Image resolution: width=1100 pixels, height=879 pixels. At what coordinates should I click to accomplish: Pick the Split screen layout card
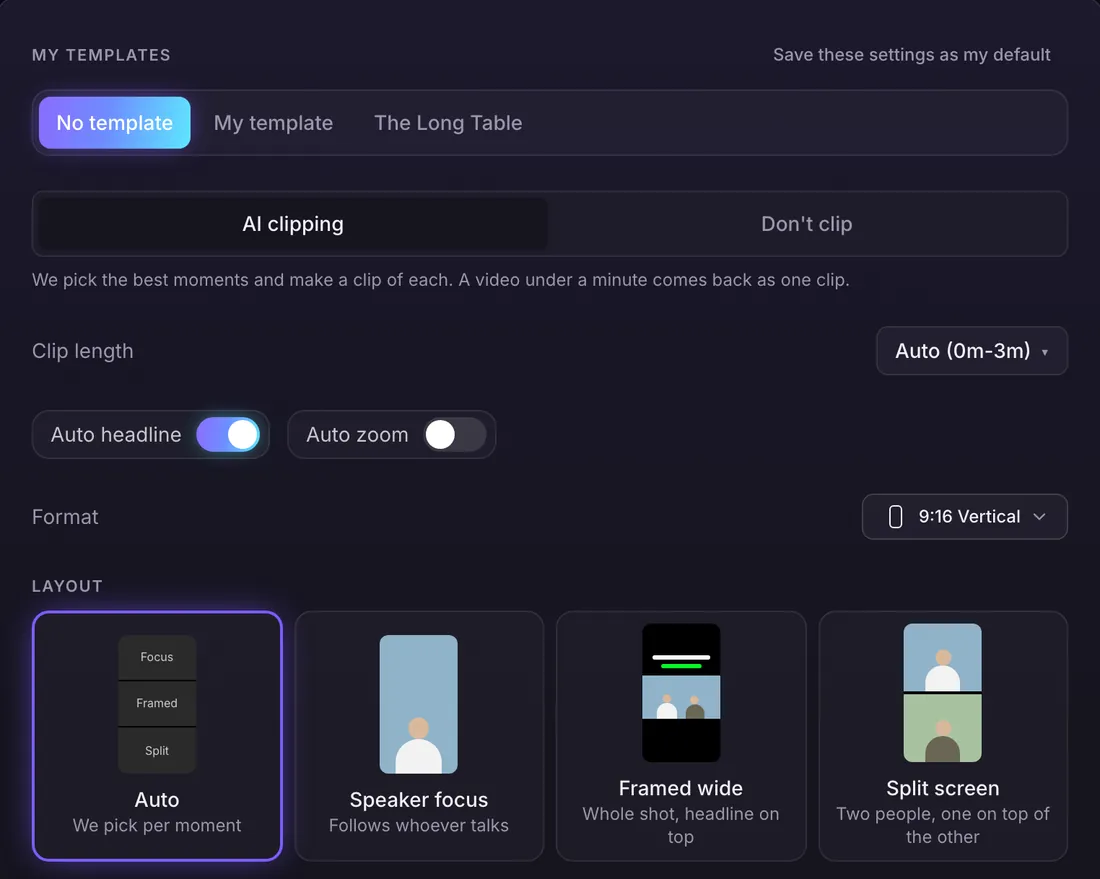tap(943, 736)
